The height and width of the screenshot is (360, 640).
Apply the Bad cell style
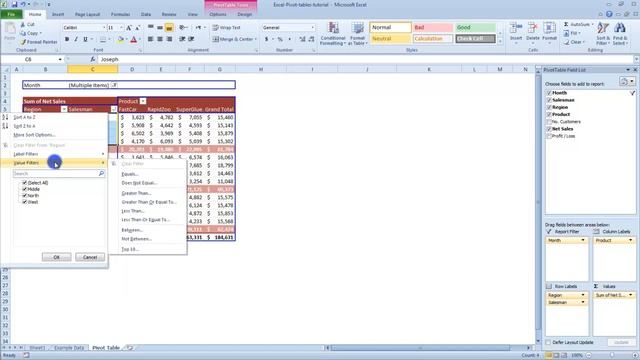point(433,27)
